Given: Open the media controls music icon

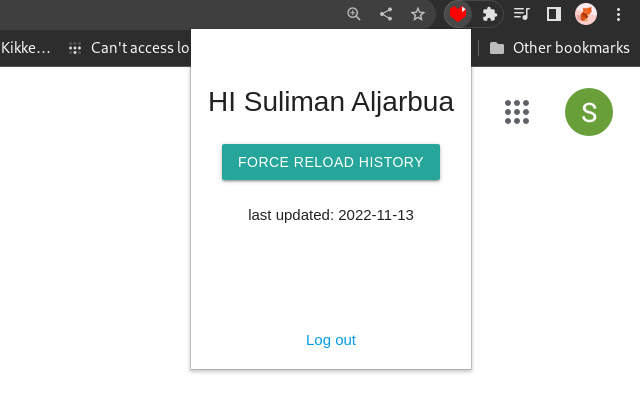Looking at the screenshot, I should [521, 14].
